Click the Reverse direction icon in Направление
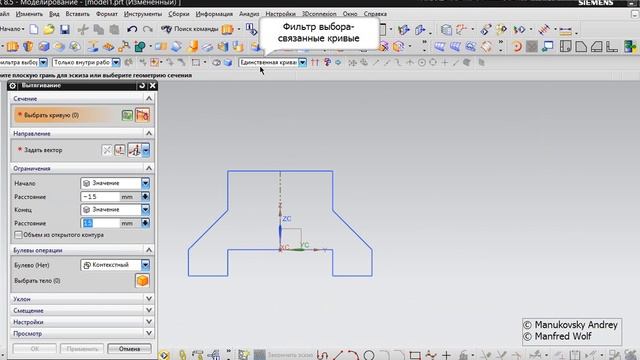Screen dimensions: 640x360 107,150
